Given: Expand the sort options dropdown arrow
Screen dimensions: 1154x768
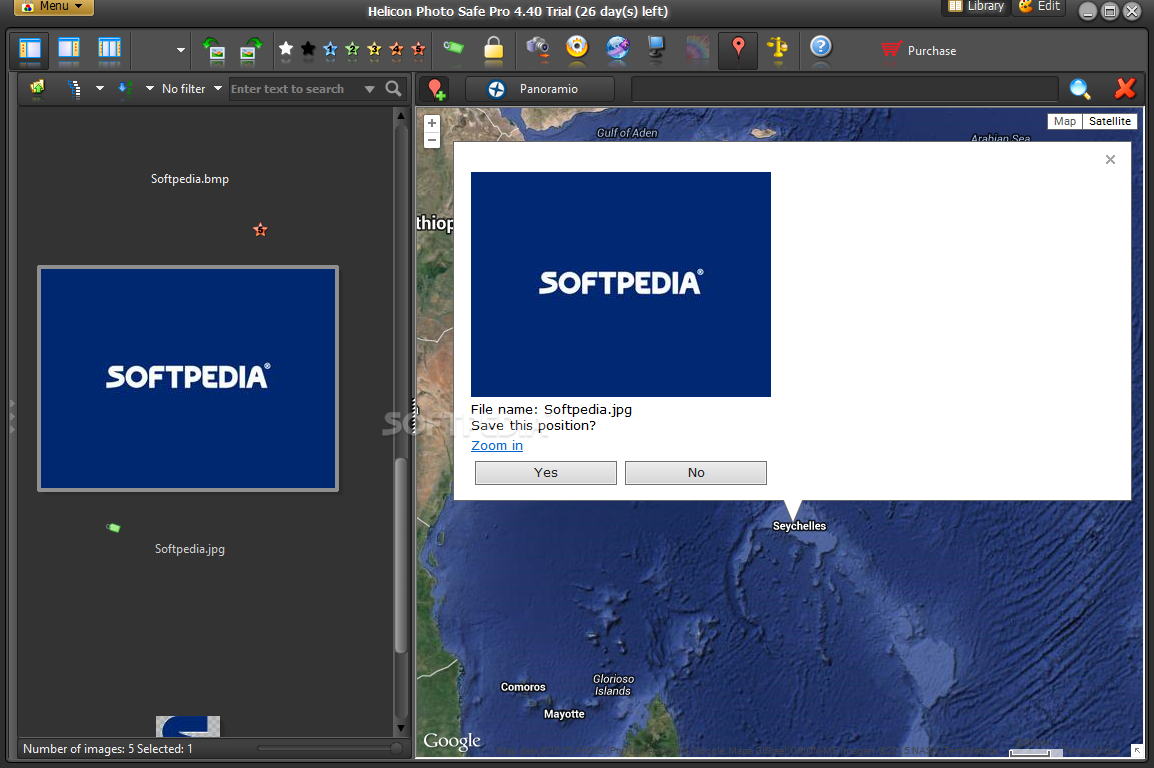Looking at the screenshot, I should 149,88.
